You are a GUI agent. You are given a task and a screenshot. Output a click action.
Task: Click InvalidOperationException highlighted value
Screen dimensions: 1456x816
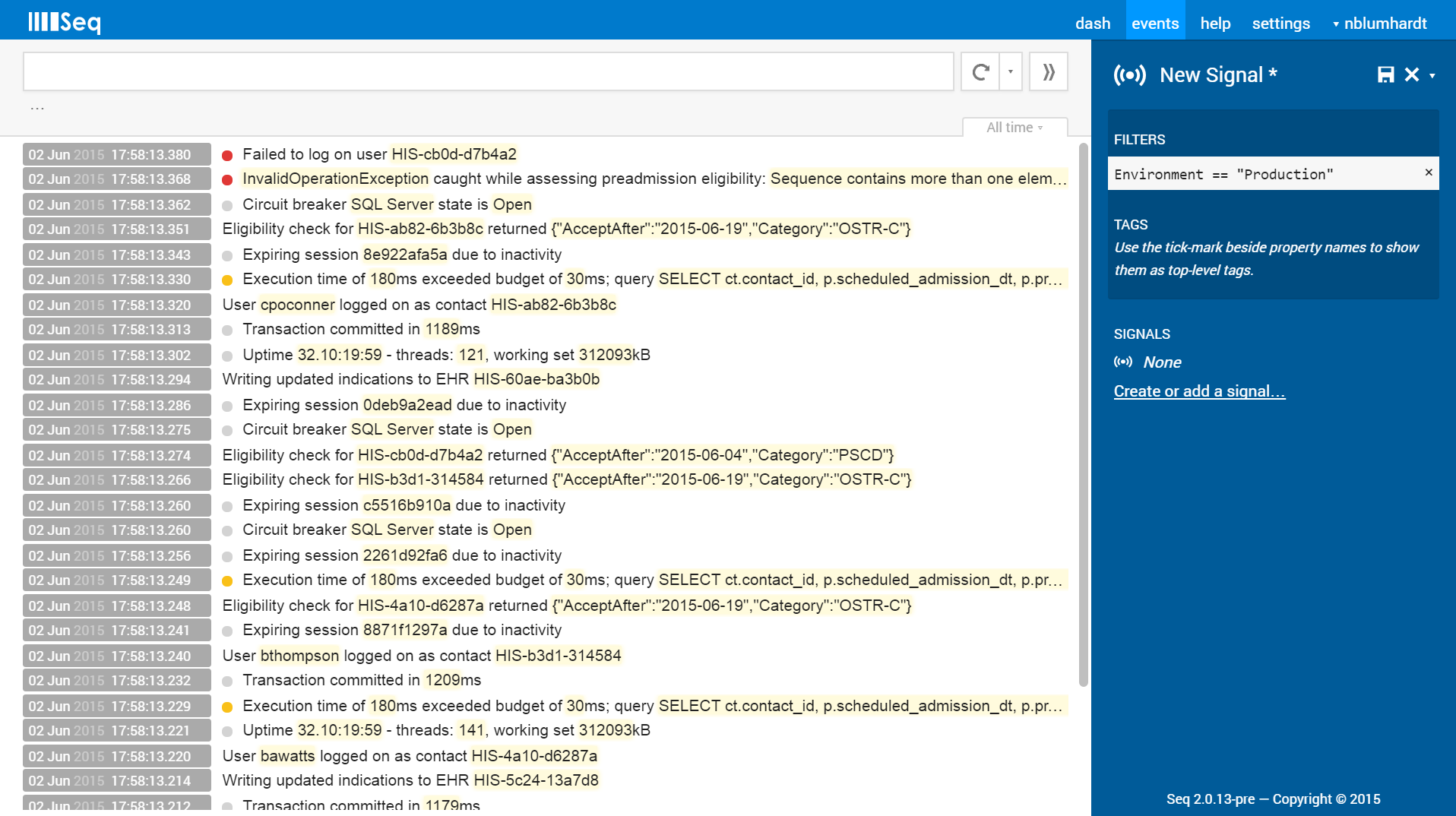(336, 179)
